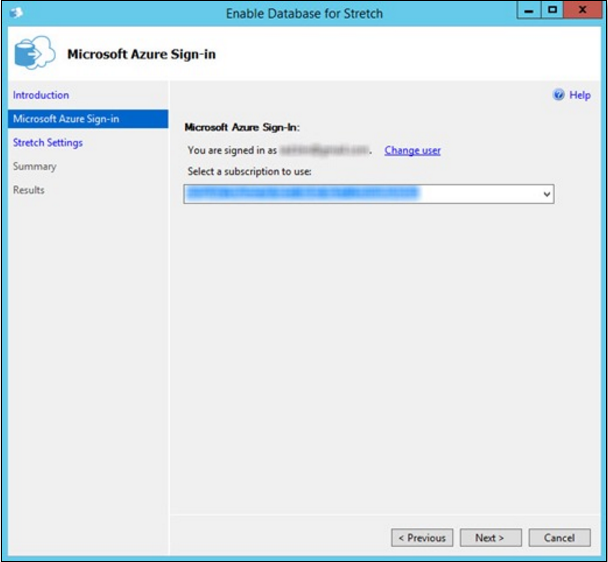Open the subscription dropdown arrow
608x562 pixels.
547,194
